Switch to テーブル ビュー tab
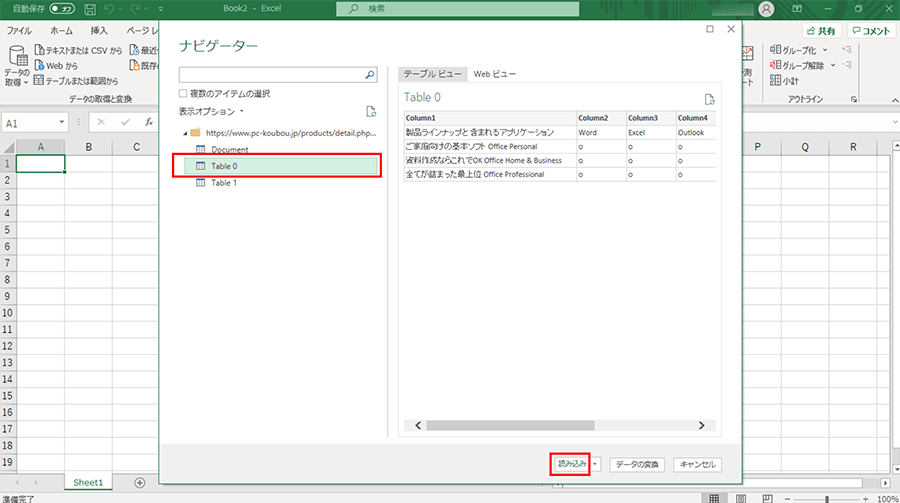This screenshot has height=503, width=900. [x=432, y=74]
